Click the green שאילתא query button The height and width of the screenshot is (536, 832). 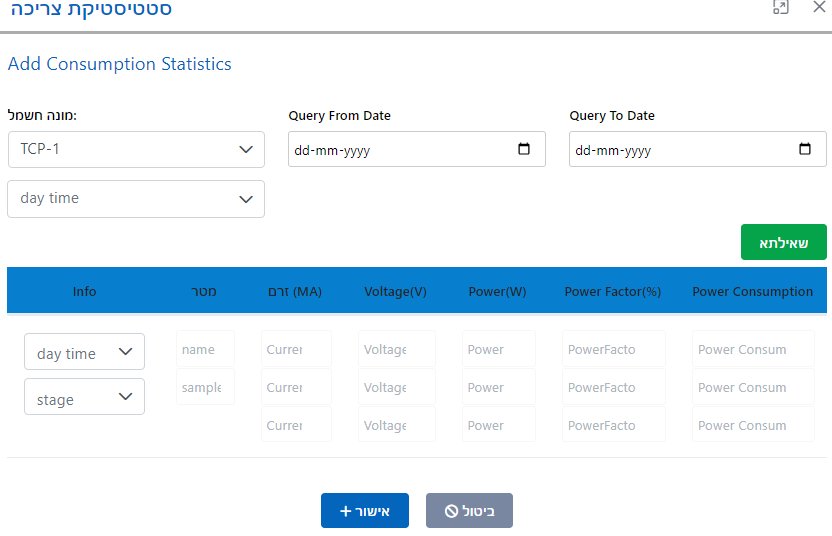[x=783, y=243]
